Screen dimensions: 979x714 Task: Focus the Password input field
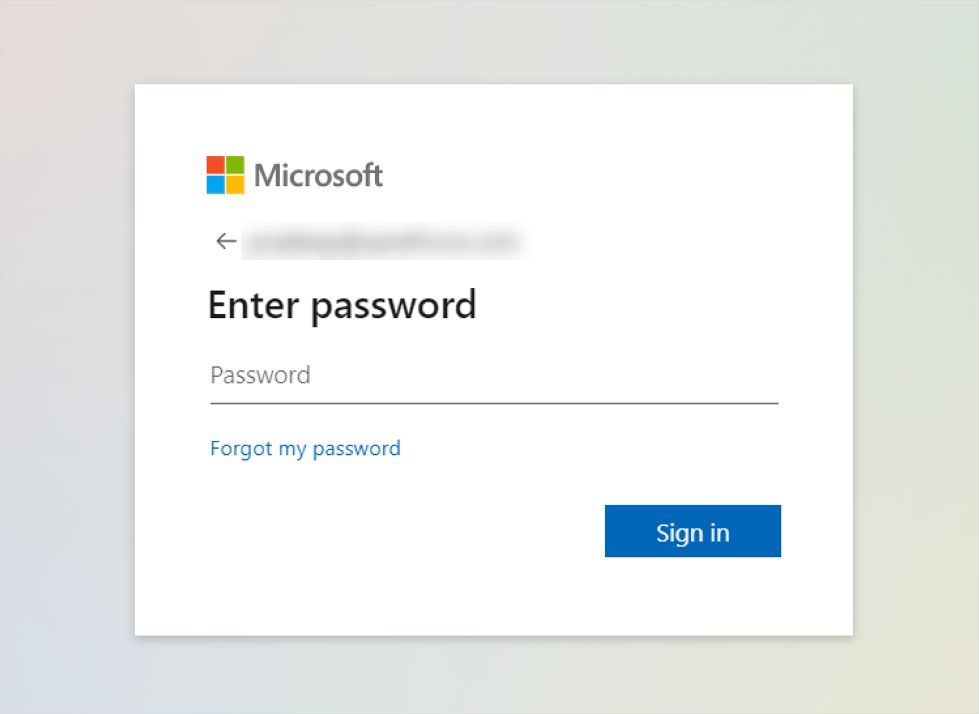(494, 376)
